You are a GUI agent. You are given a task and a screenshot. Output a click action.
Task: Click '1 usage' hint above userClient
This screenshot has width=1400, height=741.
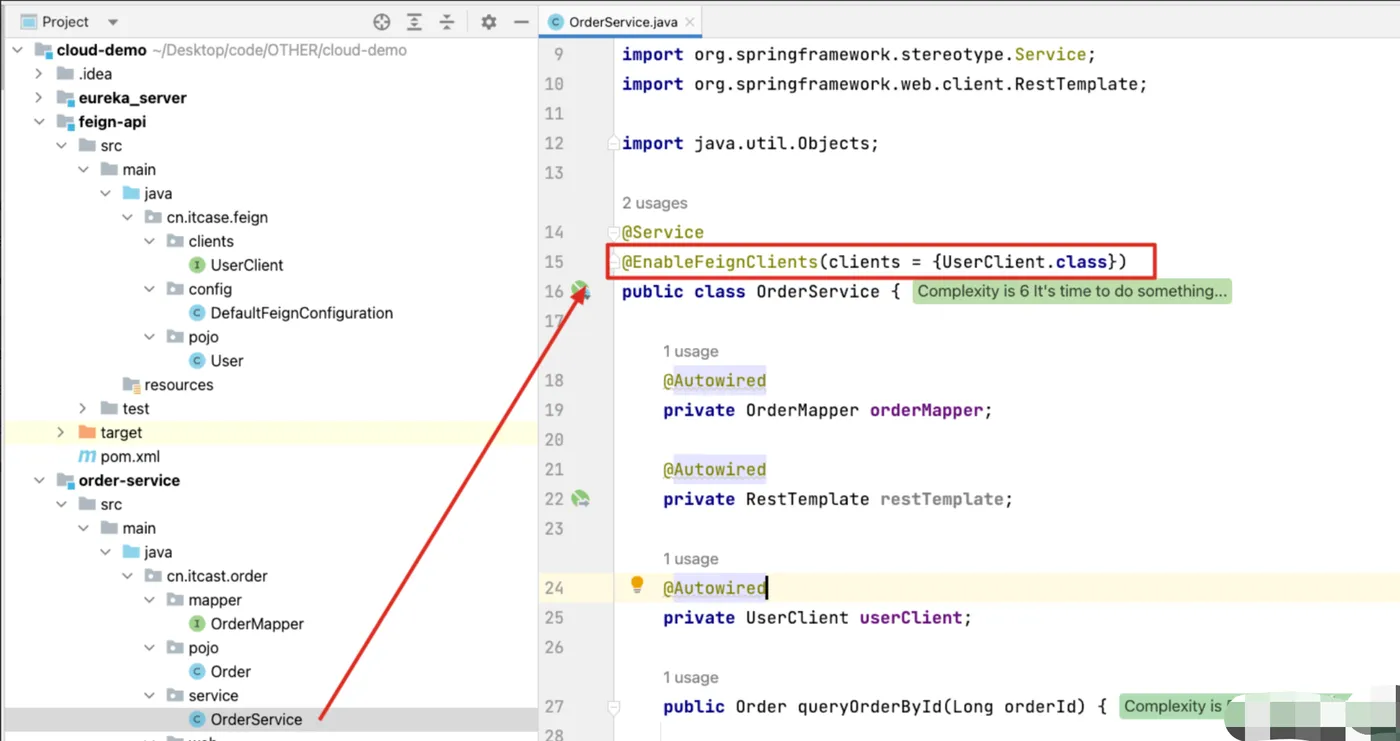[691, 559]
